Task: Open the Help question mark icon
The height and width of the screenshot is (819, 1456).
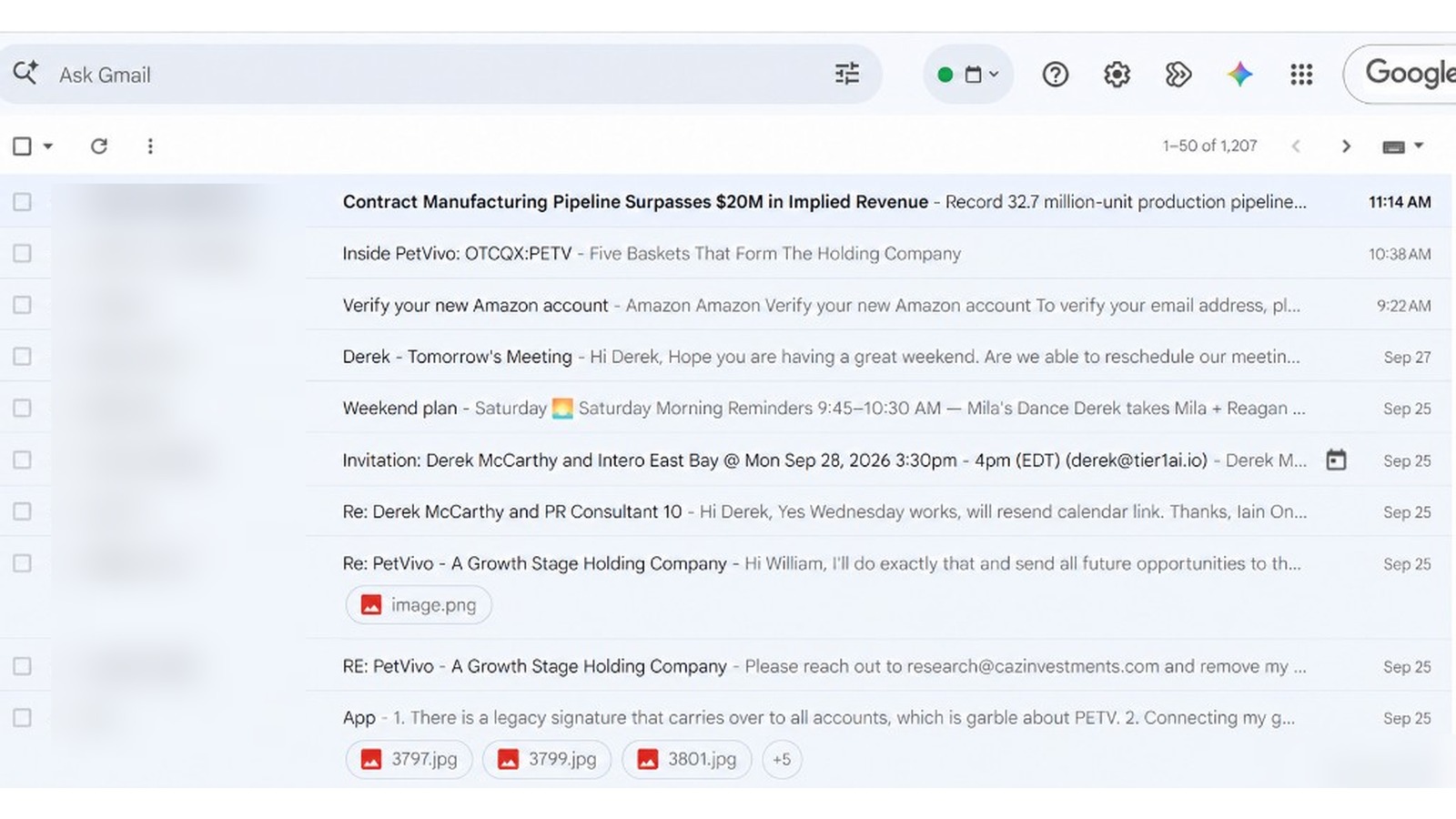Action: 1056,75
